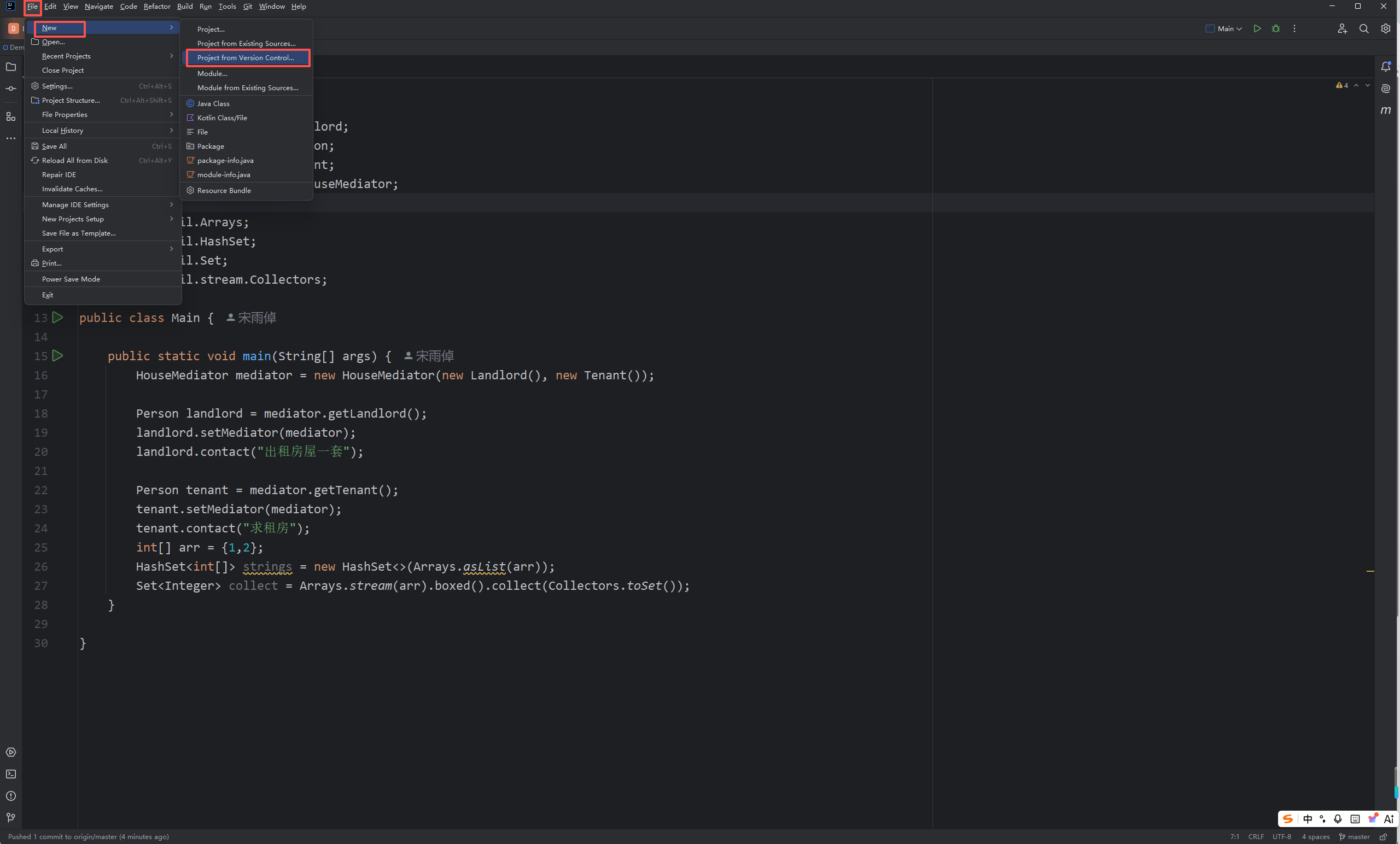Toggle Power Save Mode
The image size is (1400, 844).
pyautogui.click(x=103, y=279)
